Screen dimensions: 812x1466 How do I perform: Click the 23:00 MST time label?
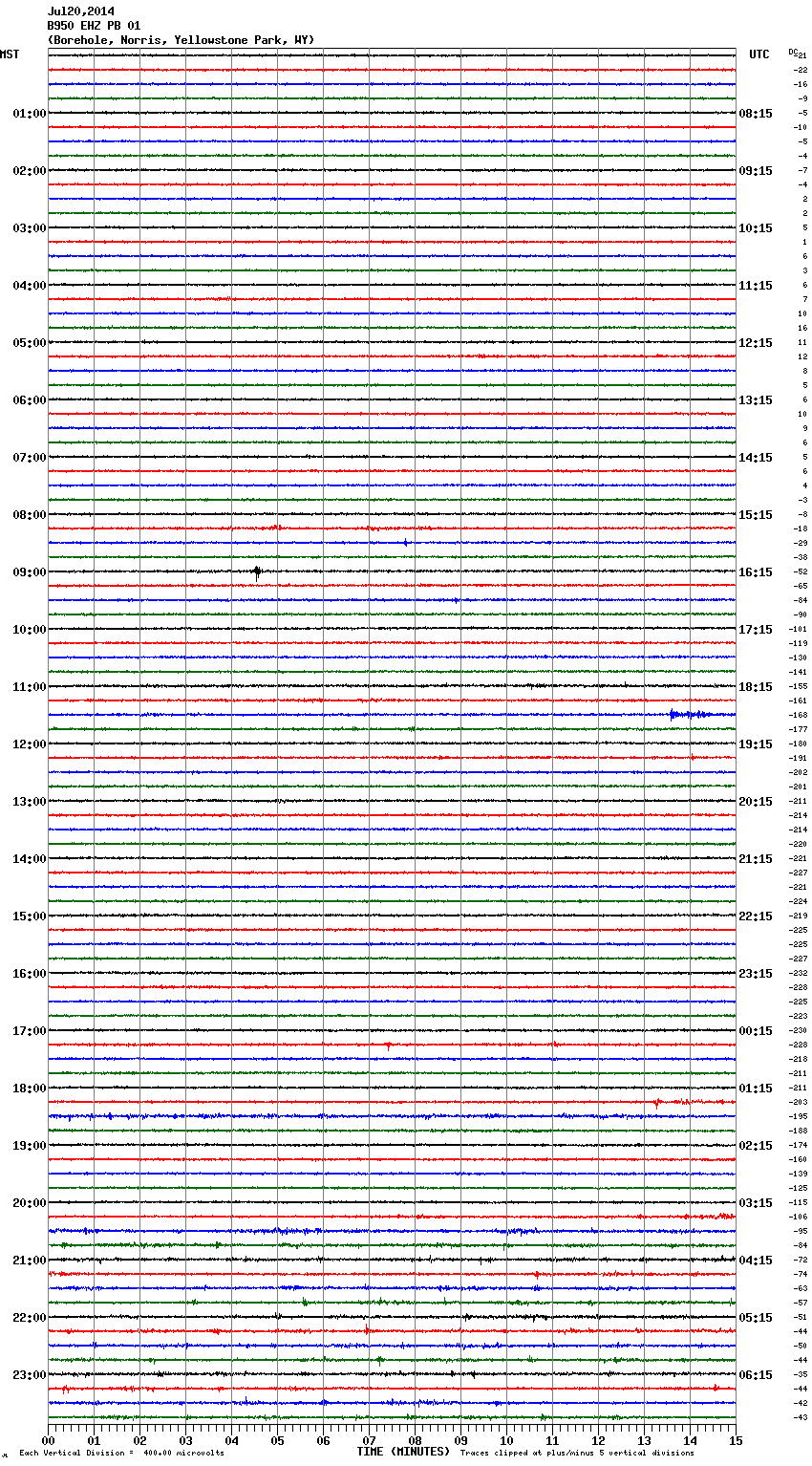click(30, 1375)
